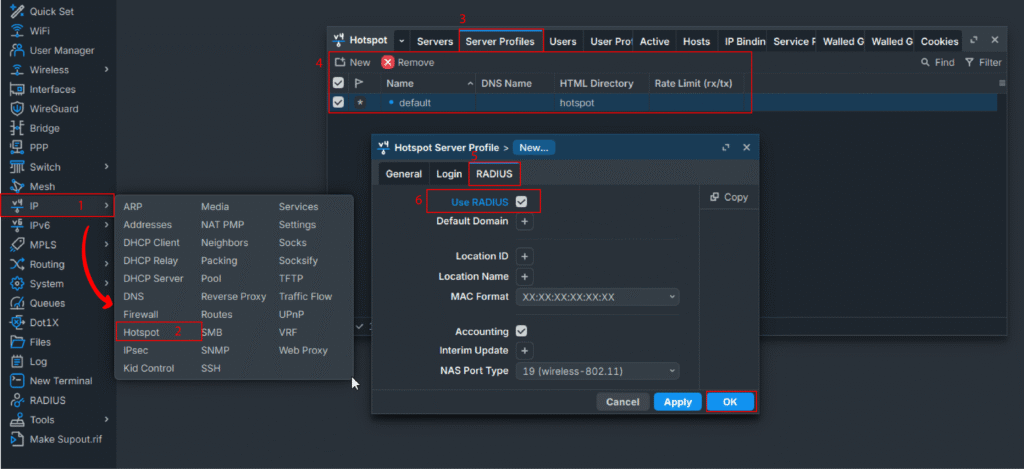1024x469 pixels.
Task: Click the Filter funnel icon
Action: point(969,62)
